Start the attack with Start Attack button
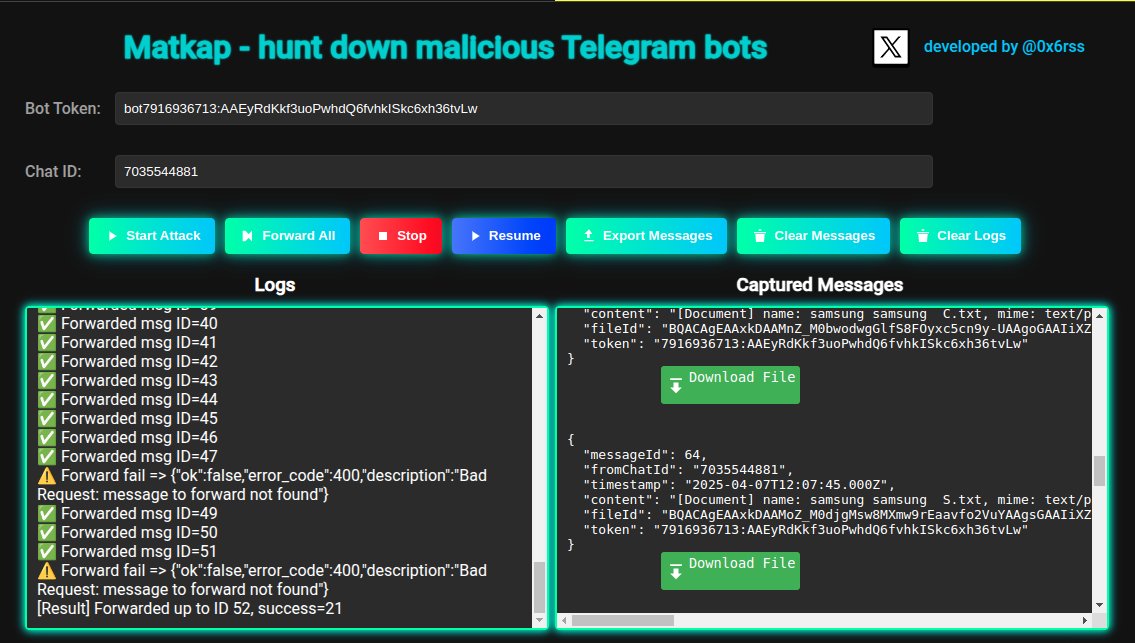This screenshot has width=1135, height=643. pyautogui.click(x=152, y=236)
